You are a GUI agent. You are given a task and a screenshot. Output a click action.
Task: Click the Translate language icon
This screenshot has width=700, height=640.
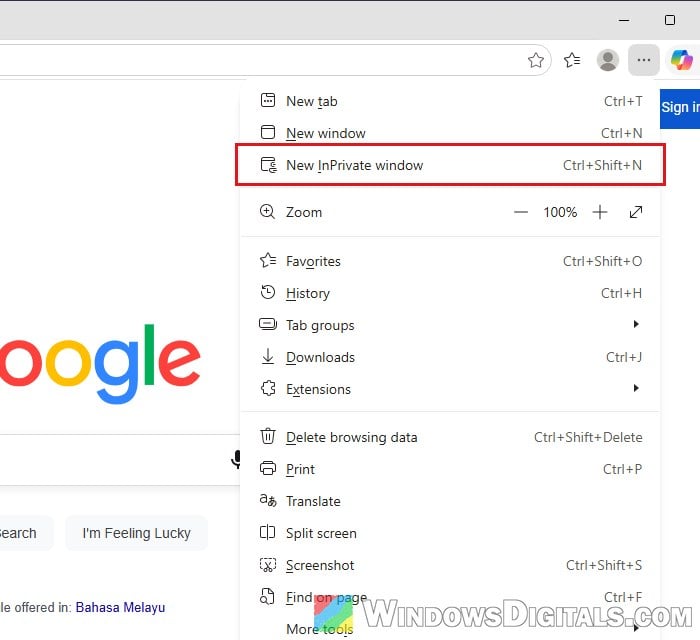[x=268, y=500]
